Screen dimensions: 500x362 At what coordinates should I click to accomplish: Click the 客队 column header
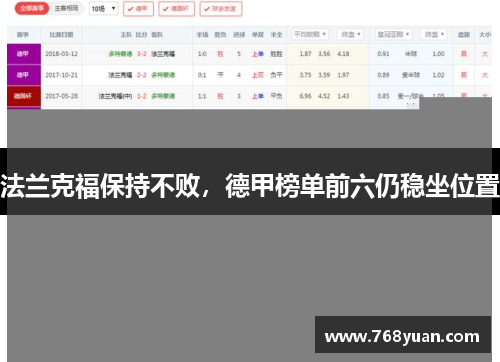point(157,35)
